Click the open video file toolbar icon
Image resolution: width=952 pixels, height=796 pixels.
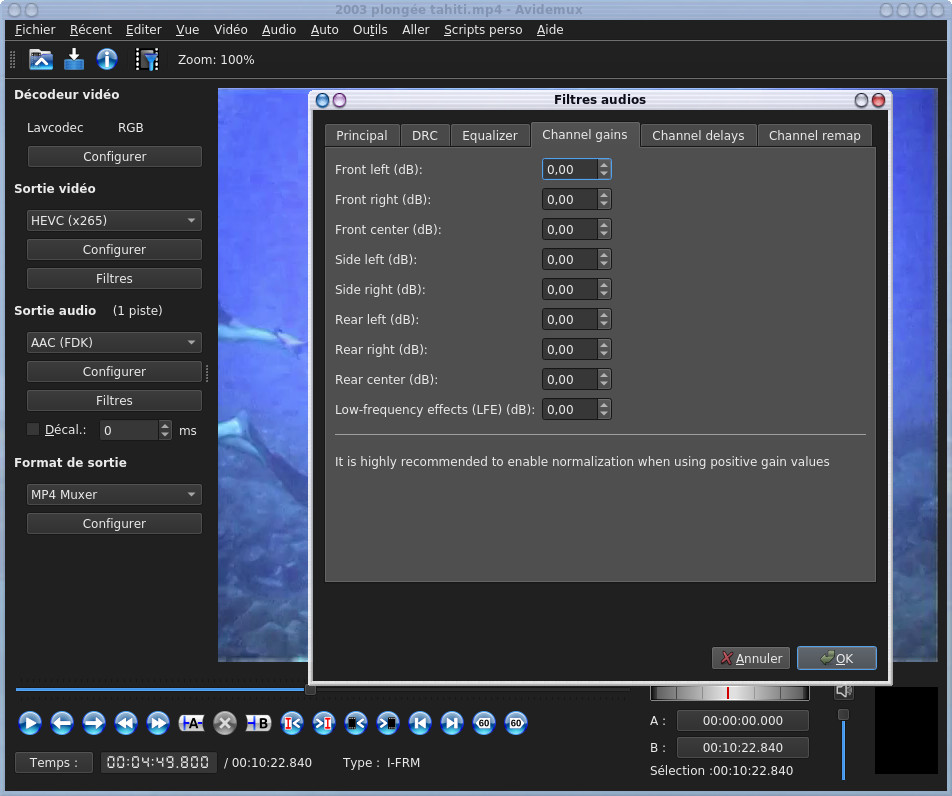(41, 59)
